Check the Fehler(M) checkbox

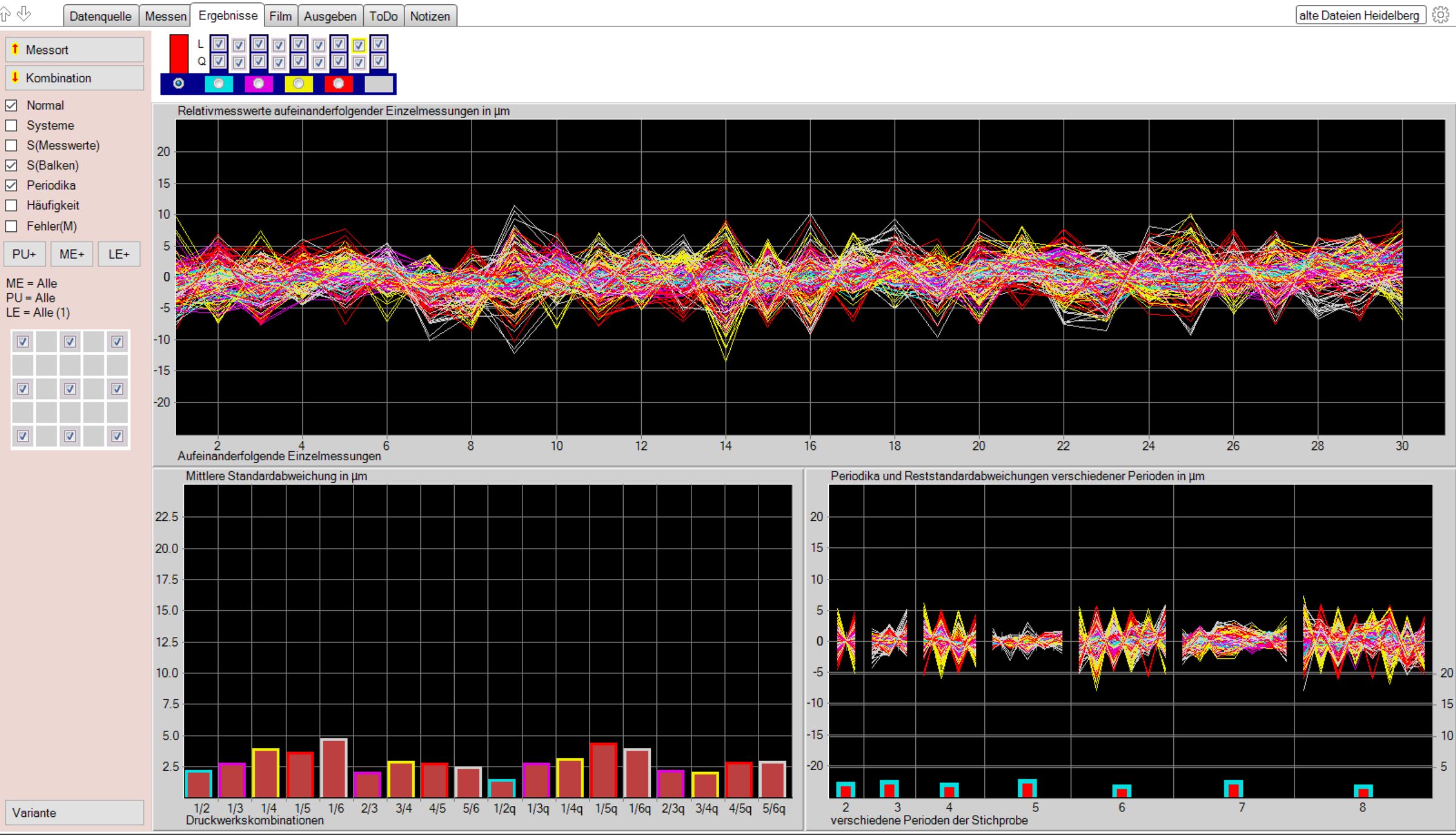tap(11, 226)
